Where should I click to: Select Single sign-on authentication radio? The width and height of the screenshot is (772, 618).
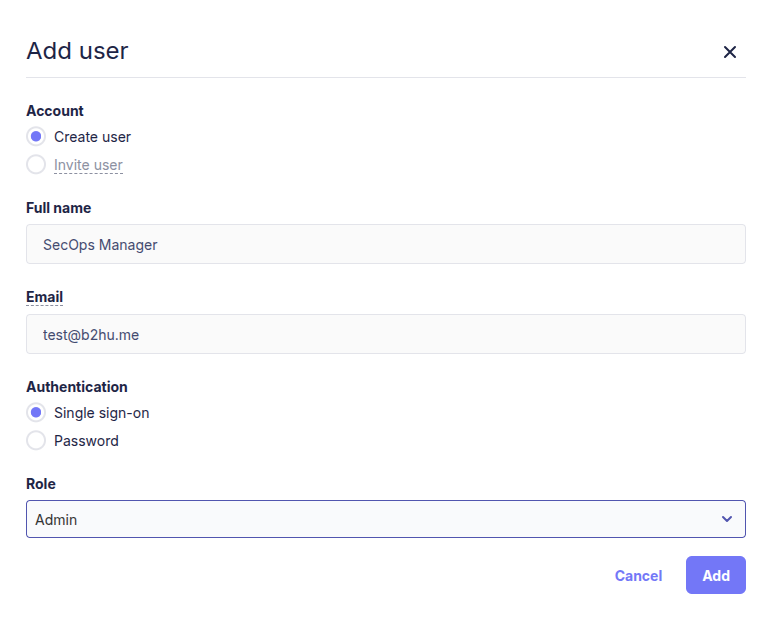36,413
